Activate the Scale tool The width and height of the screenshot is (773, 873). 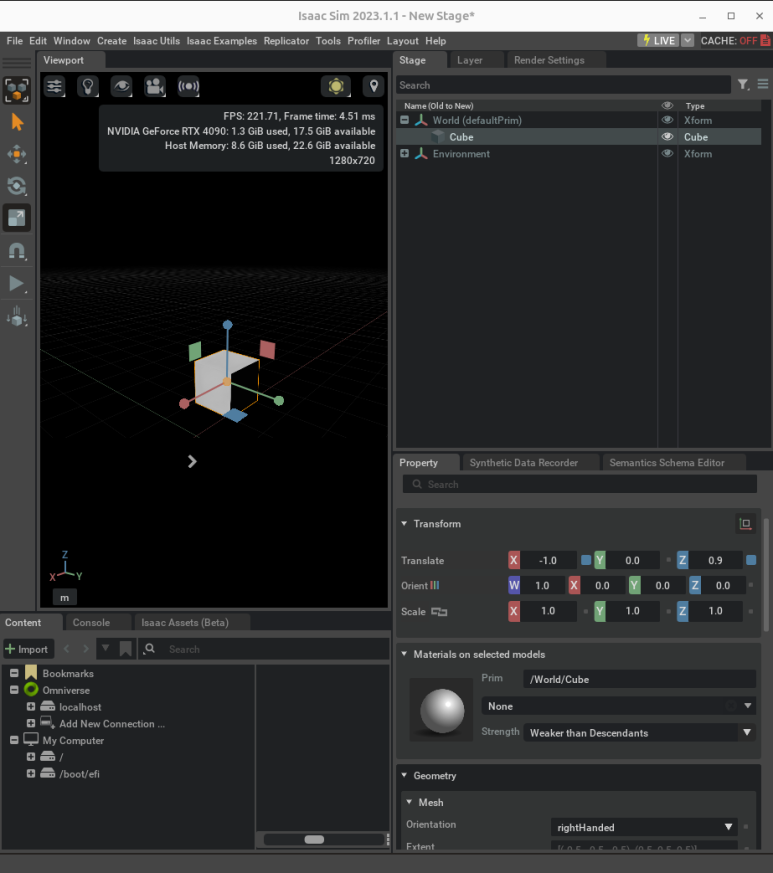click(17, 218)
